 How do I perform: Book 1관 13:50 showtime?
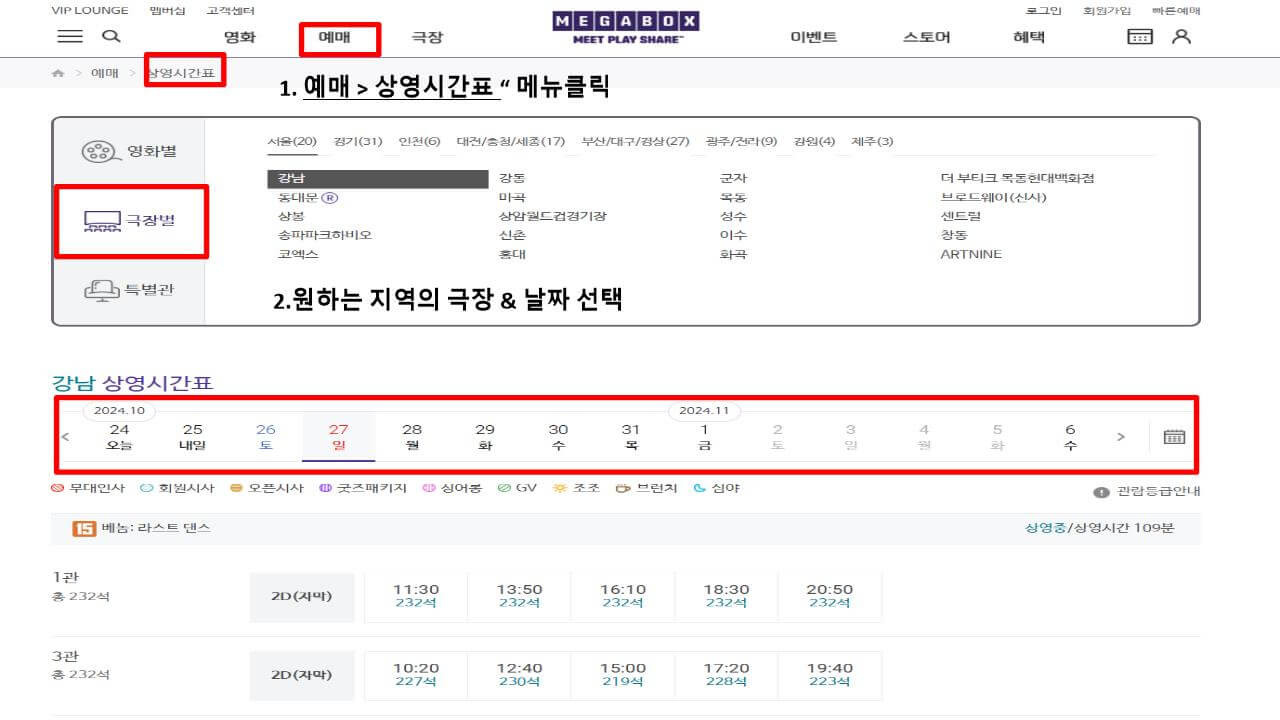pyautogui.click(x=519, y=596)
